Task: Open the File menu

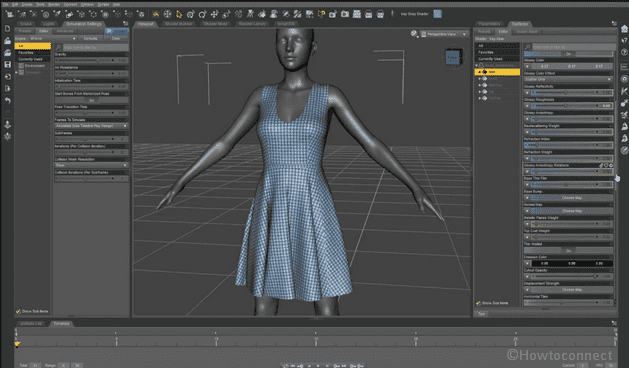Action: click(6, 4)
